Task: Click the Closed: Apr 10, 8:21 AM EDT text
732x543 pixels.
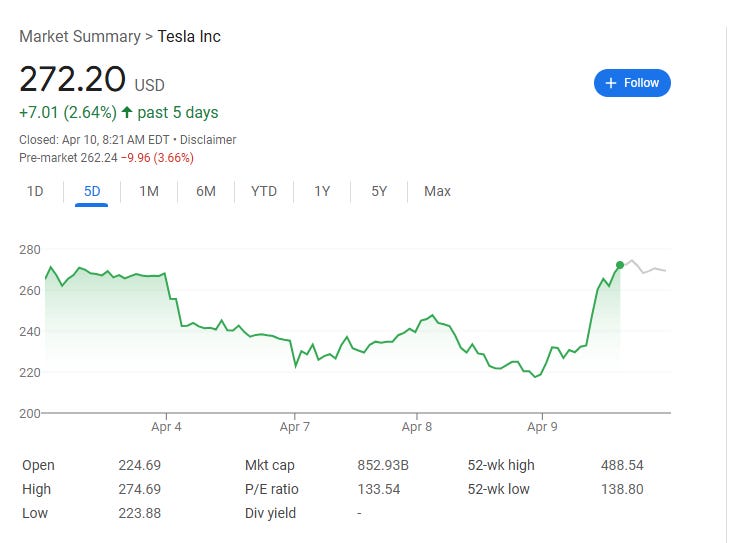Action: 94,140
